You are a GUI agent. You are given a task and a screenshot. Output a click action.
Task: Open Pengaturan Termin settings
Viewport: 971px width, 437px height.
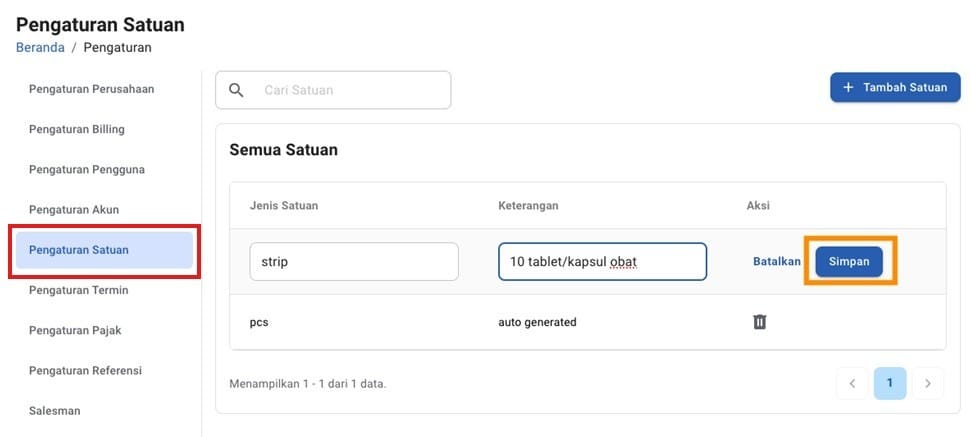(x=79, y=290)
